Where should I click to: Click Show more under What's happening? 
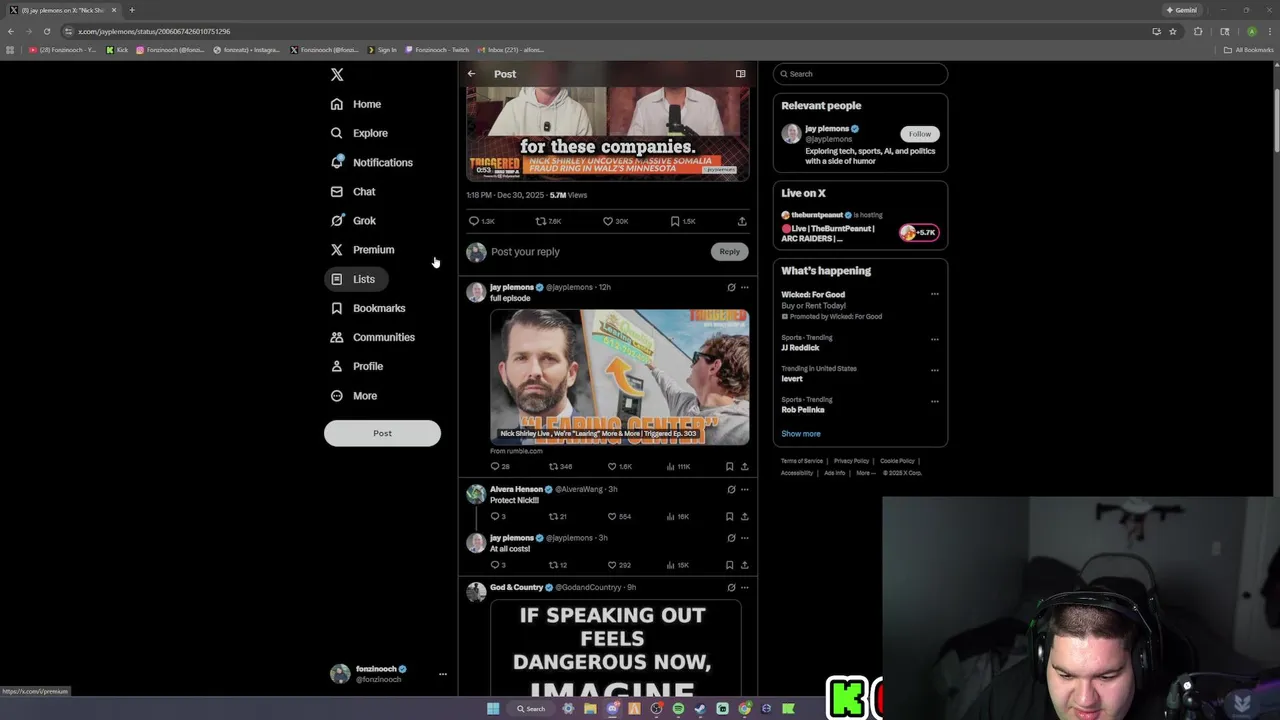(800, 434)
